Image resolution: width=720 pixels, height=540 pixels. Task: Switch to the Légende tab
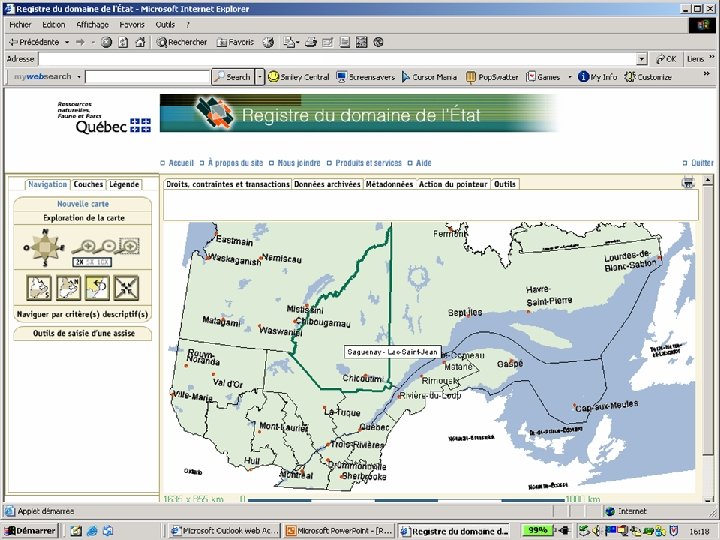pos(124,184)
